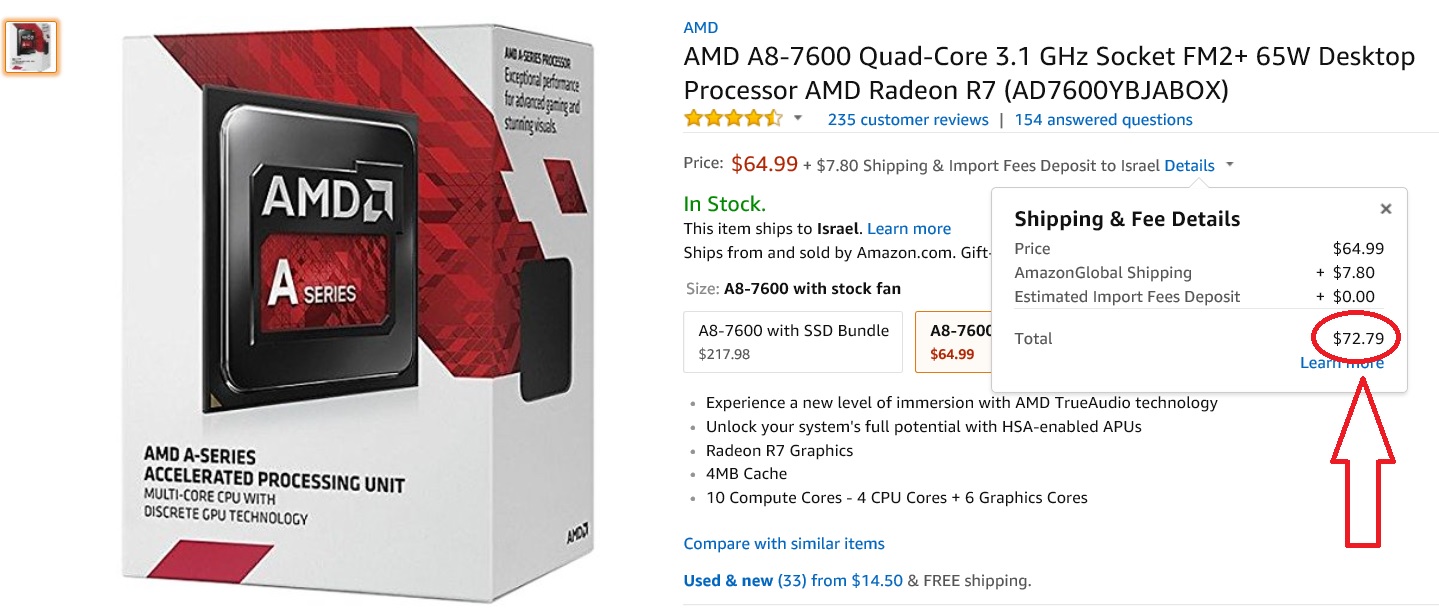Expand the star rating dropdown arrow
The height and width of the screenshot is (609, 1439).
(x=798, y=119)
